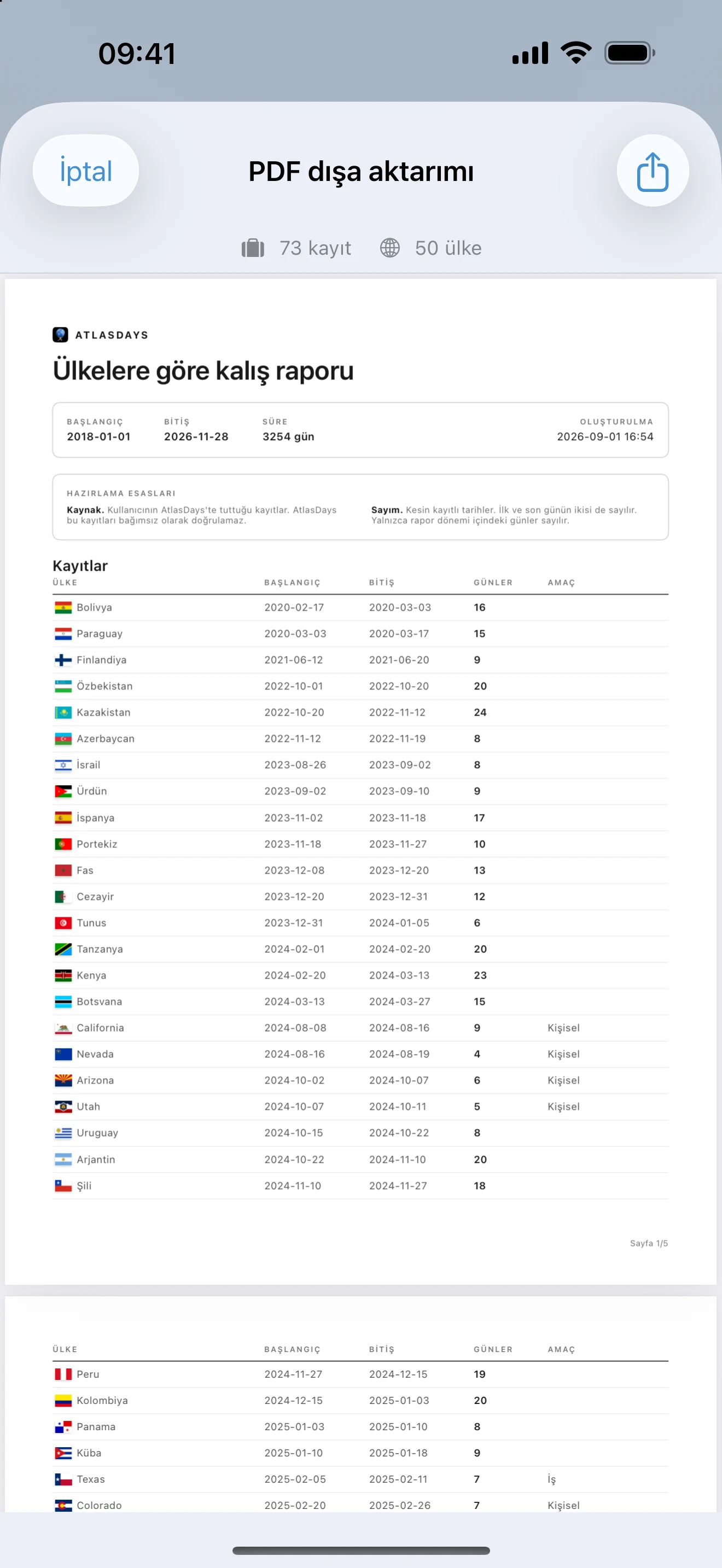Select Tunus end date '2024-01-05'
The width and height of the screenshot is (722, 1568).
[399, 923]
